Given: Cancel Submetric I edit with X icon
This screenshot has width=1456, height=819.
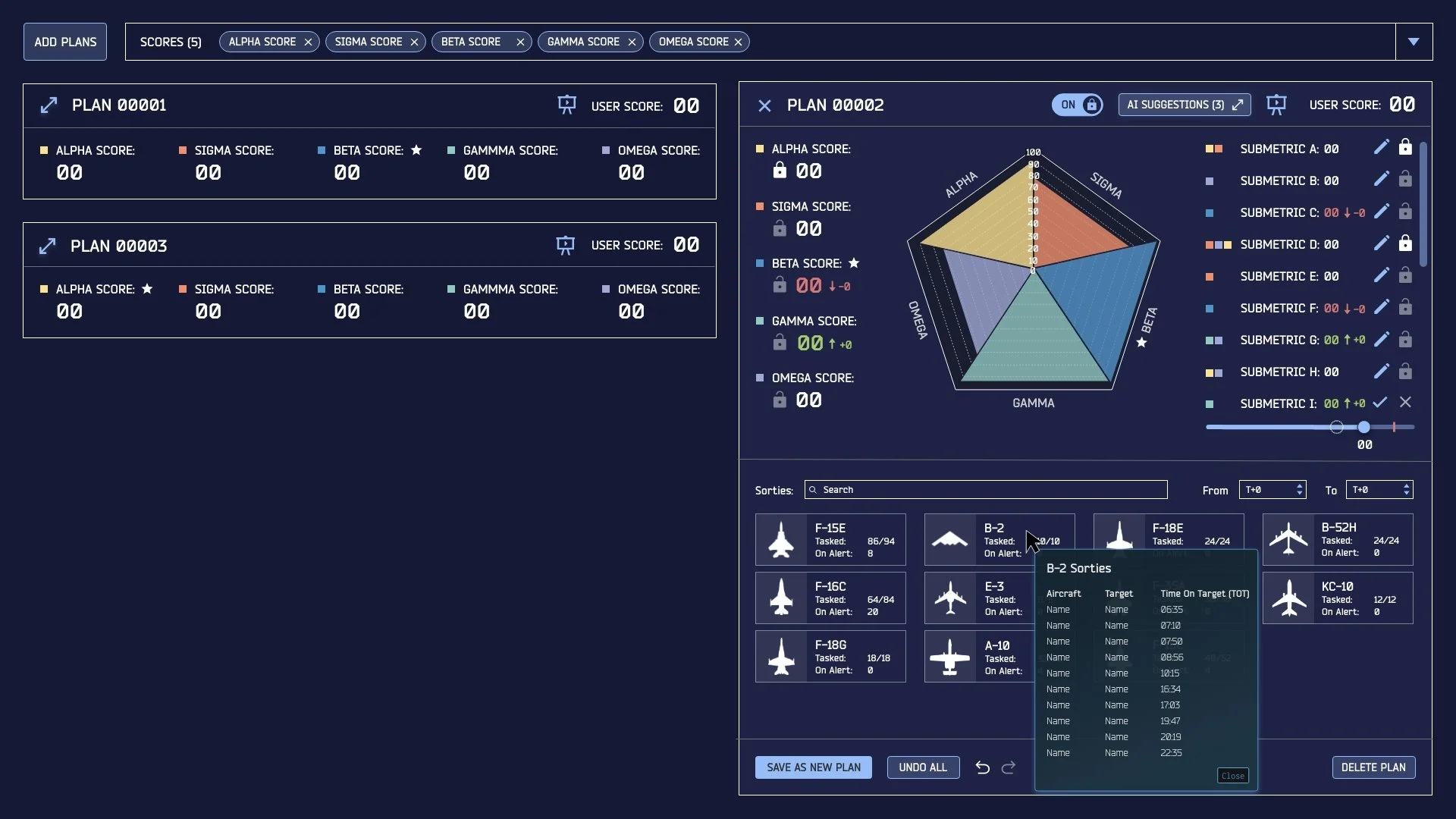Looking at the screenshot, I should tap(1405, 403).
